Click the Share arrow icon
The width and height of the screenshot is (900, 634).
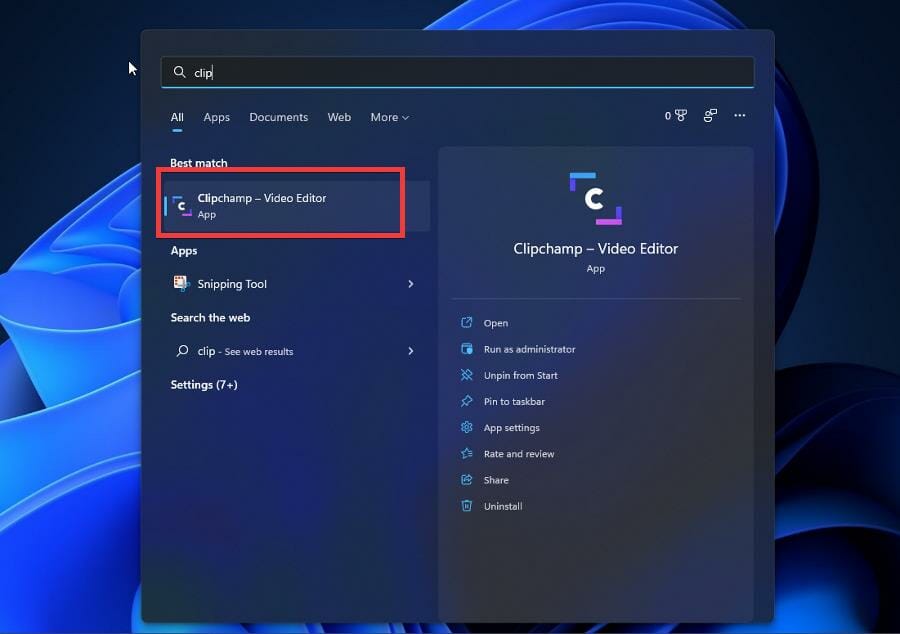tap(467, 480)
